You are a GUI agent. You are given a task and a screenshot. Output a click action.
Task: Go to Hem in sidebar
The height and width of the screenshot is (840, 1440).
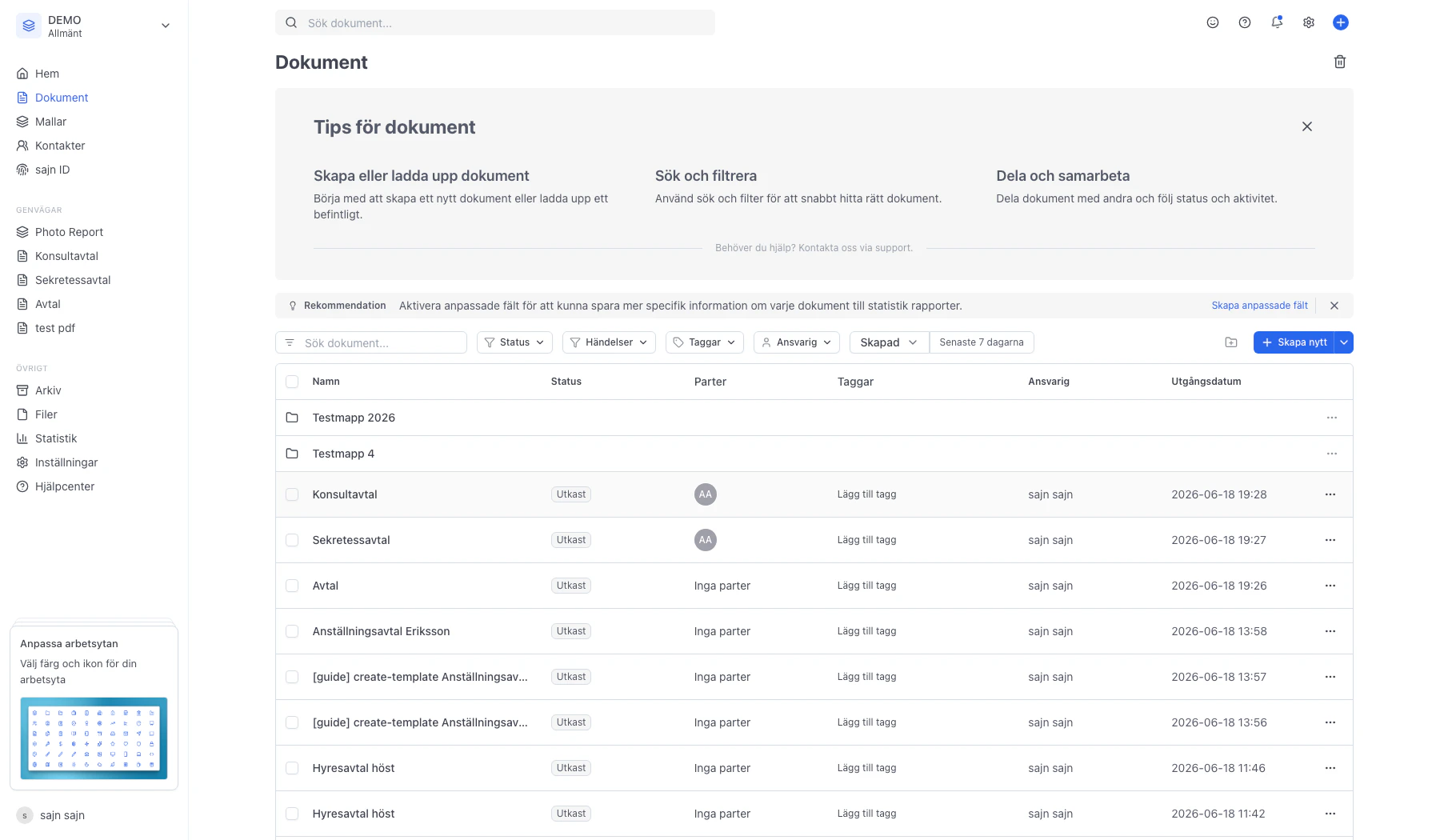pyautogui.click(x=47, y=74)
